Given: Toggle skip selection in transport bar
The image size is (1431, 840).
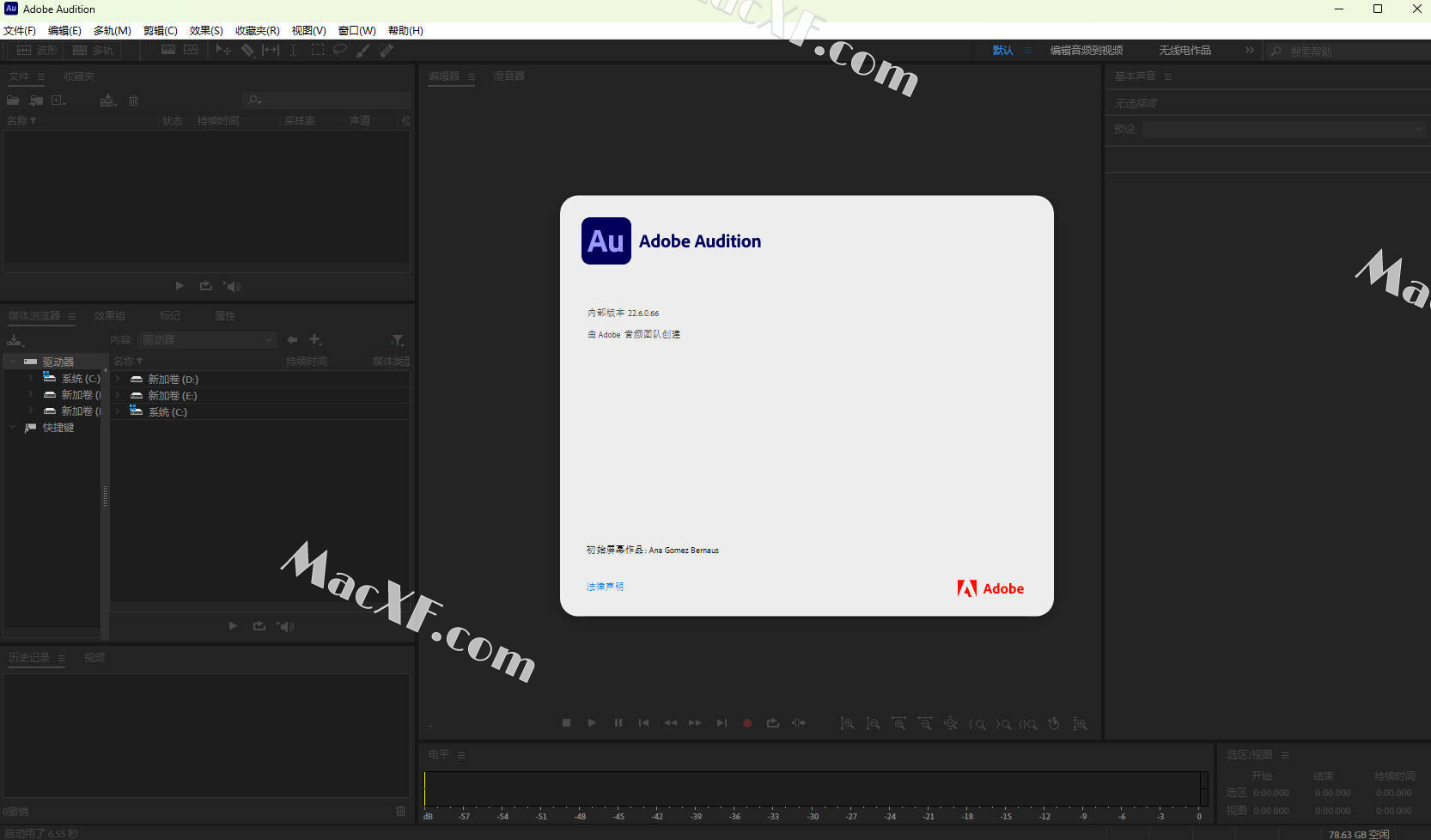Looking at the screenshot, I should pos(799,723).
